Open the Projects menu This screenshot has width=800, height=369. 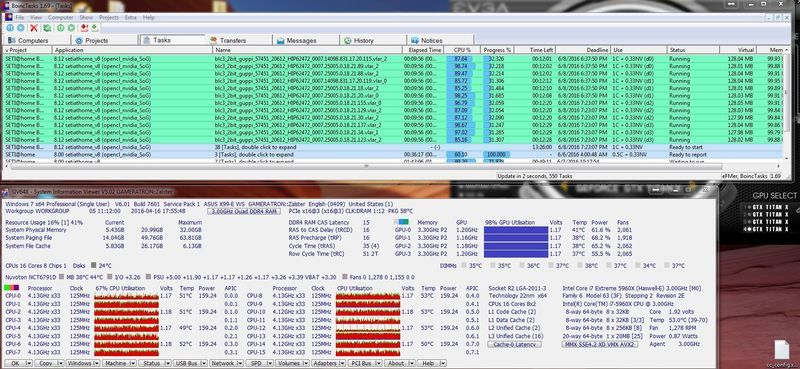[109, 17]
